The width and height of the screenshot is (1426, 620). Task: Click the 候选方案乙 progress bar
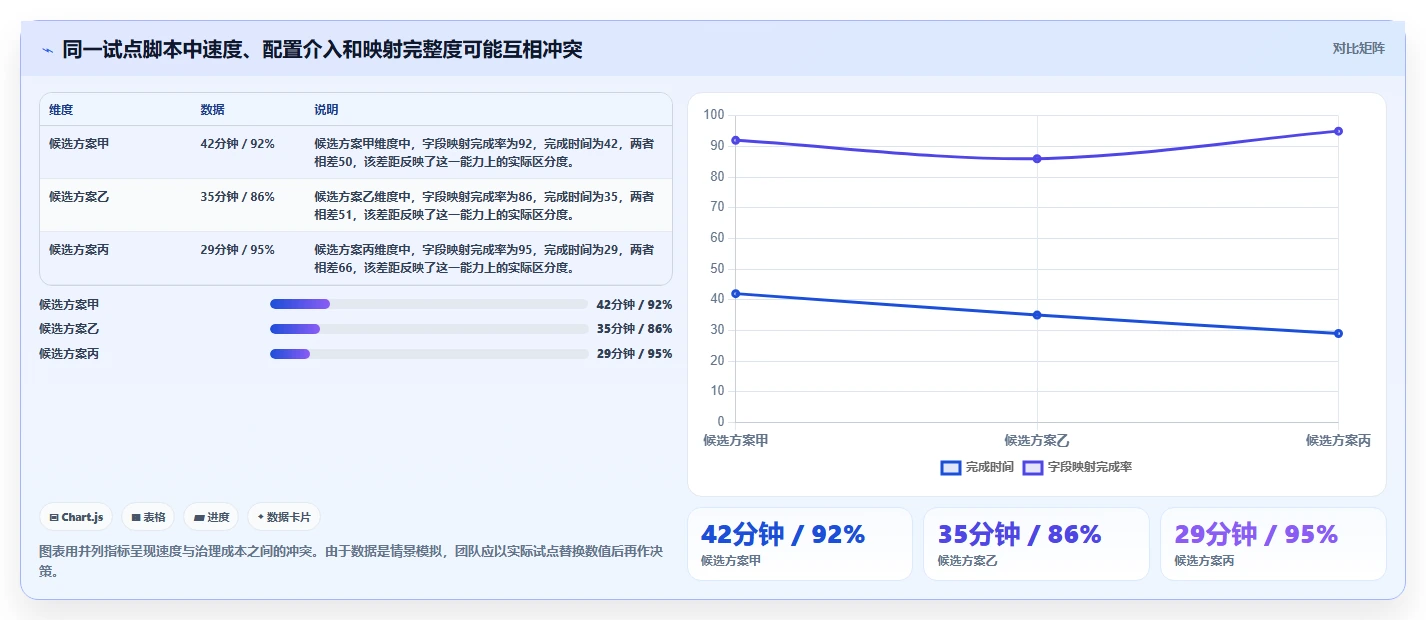tap(429, 329)
